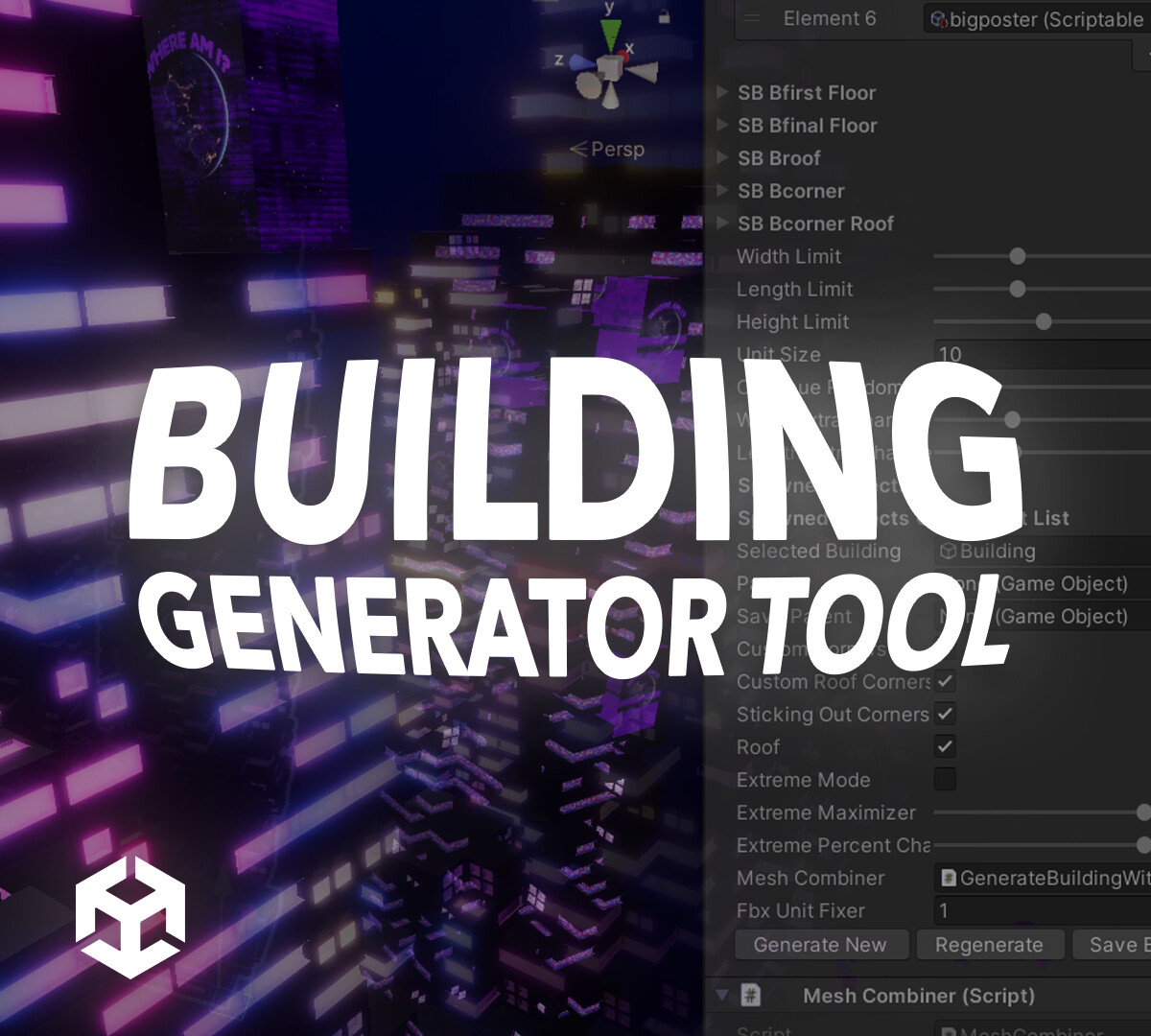Click the Building prefab icon in Selected Building
This screenshot has height=1036, width=1151.
coord(948,552)
